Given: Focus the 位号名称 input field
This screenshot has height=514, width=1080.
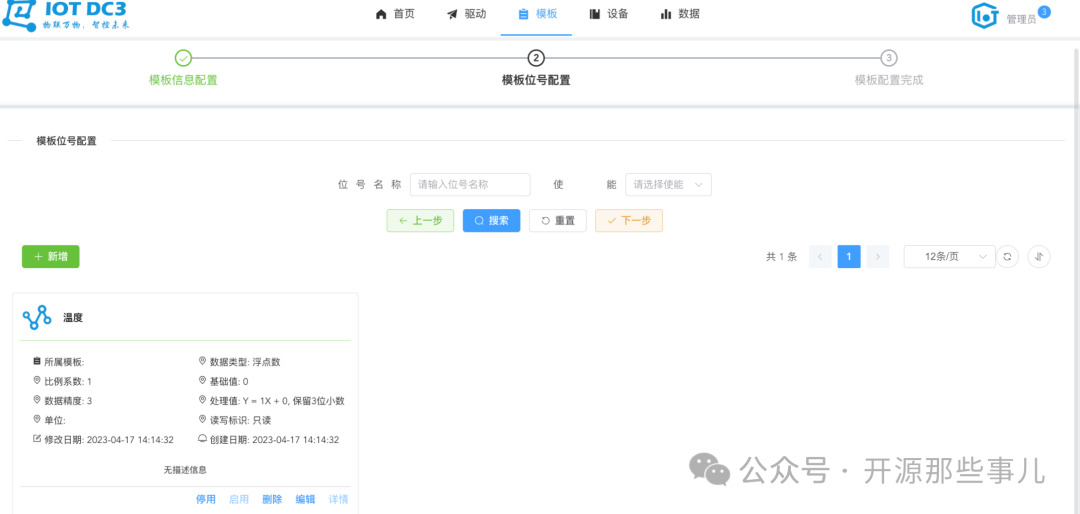Looking at the screenshot, I should pyautogui.click(x=470, y=185).
